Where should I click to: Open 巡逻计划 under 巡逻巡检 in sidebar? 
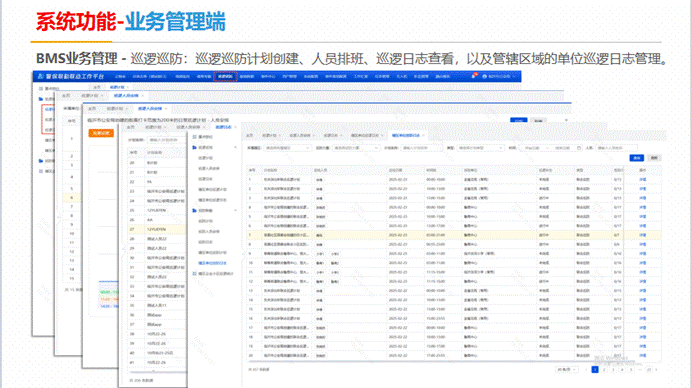205,158
